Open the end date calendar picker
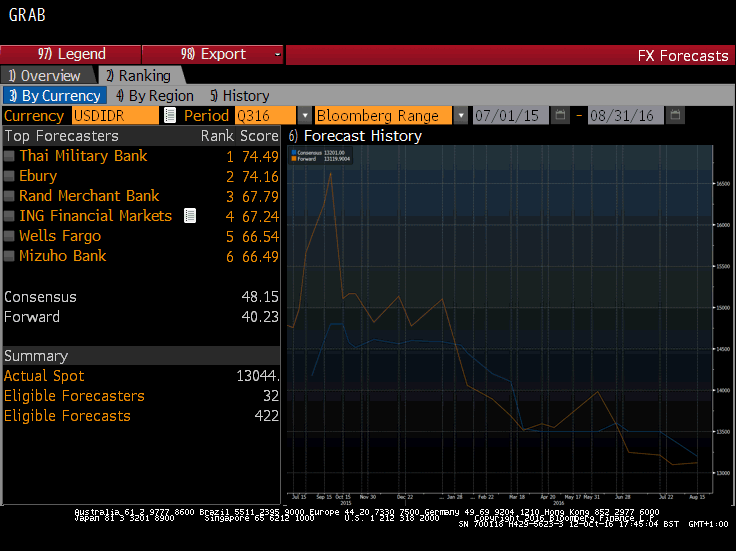The width and height of the screenshot is (736, 551). coord(675,115)
